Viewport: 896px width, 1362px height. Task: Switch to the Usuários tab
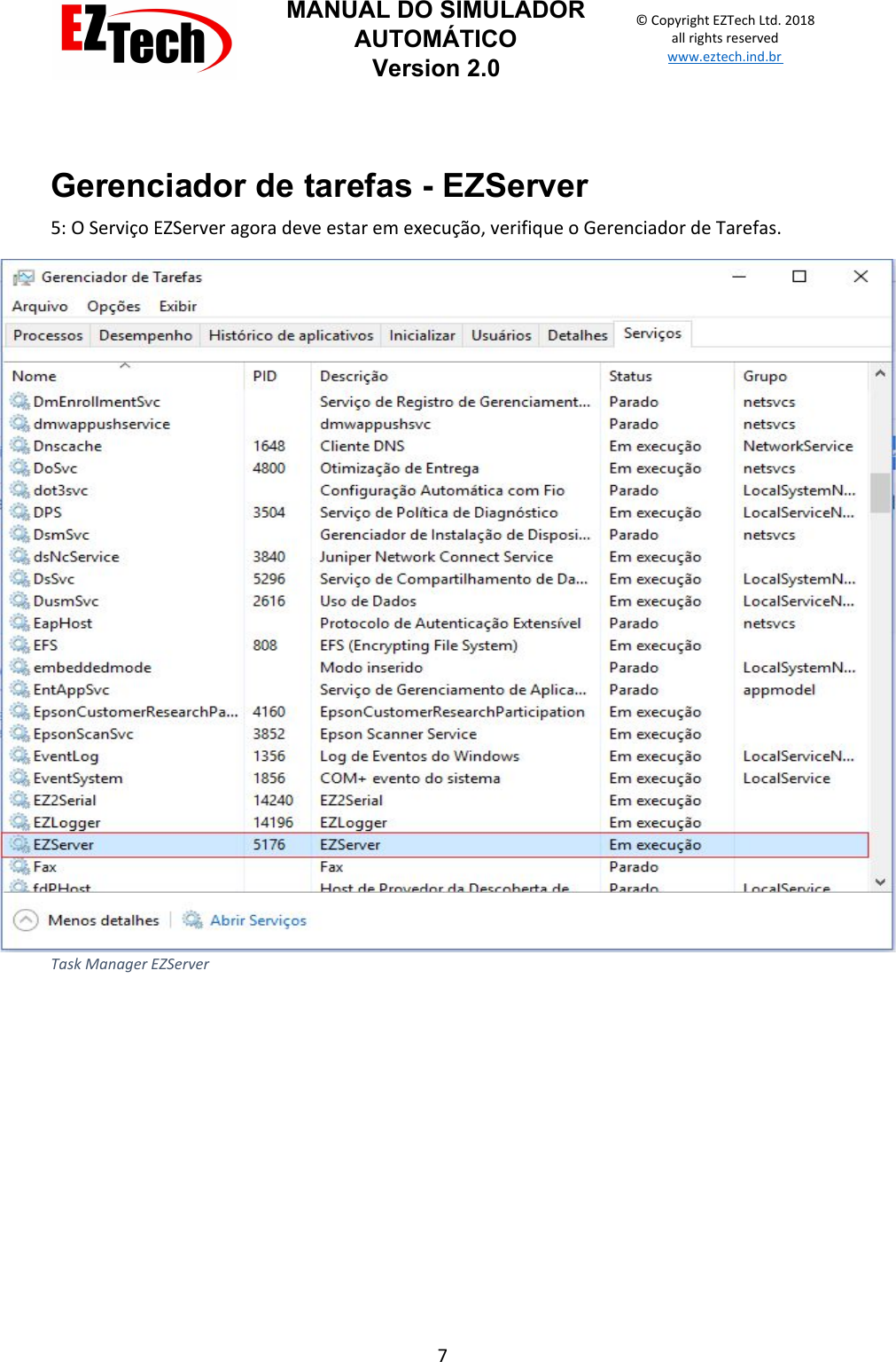point(501,335)
